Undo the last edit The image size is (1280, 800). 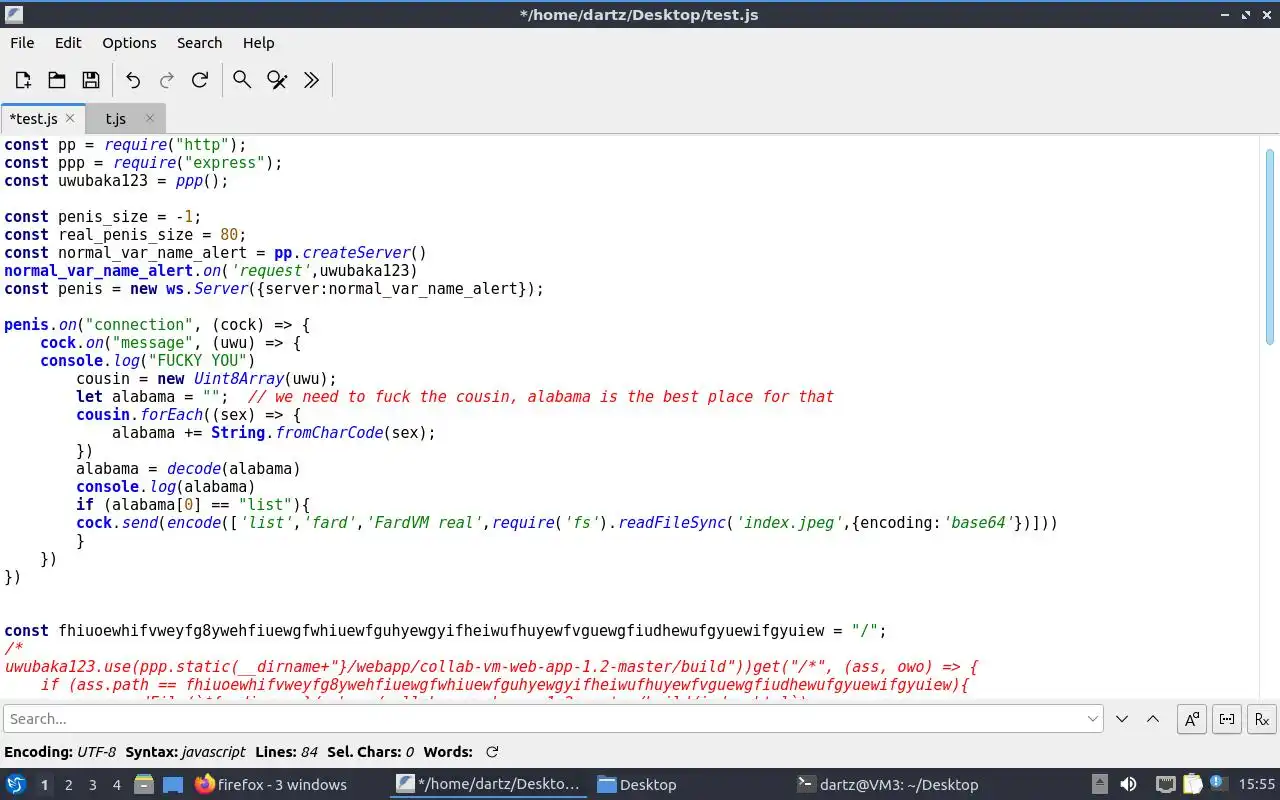tap(133, 80)
